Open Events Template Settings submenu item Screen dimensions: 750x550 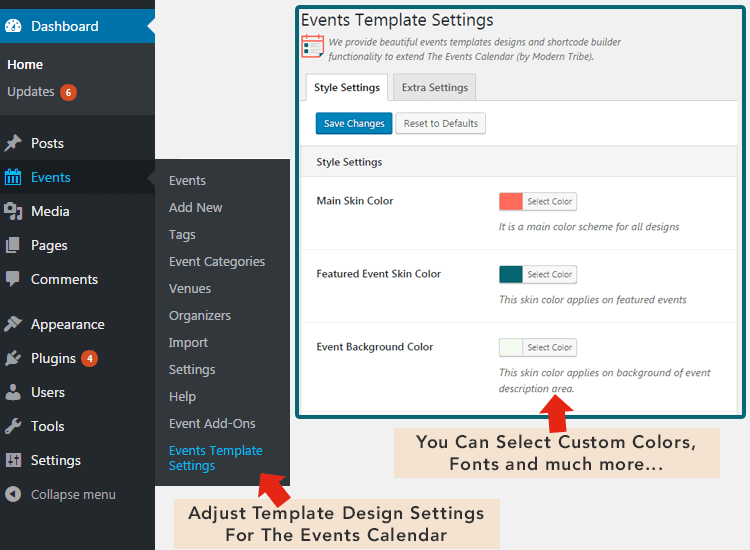(x=216, y=458)
